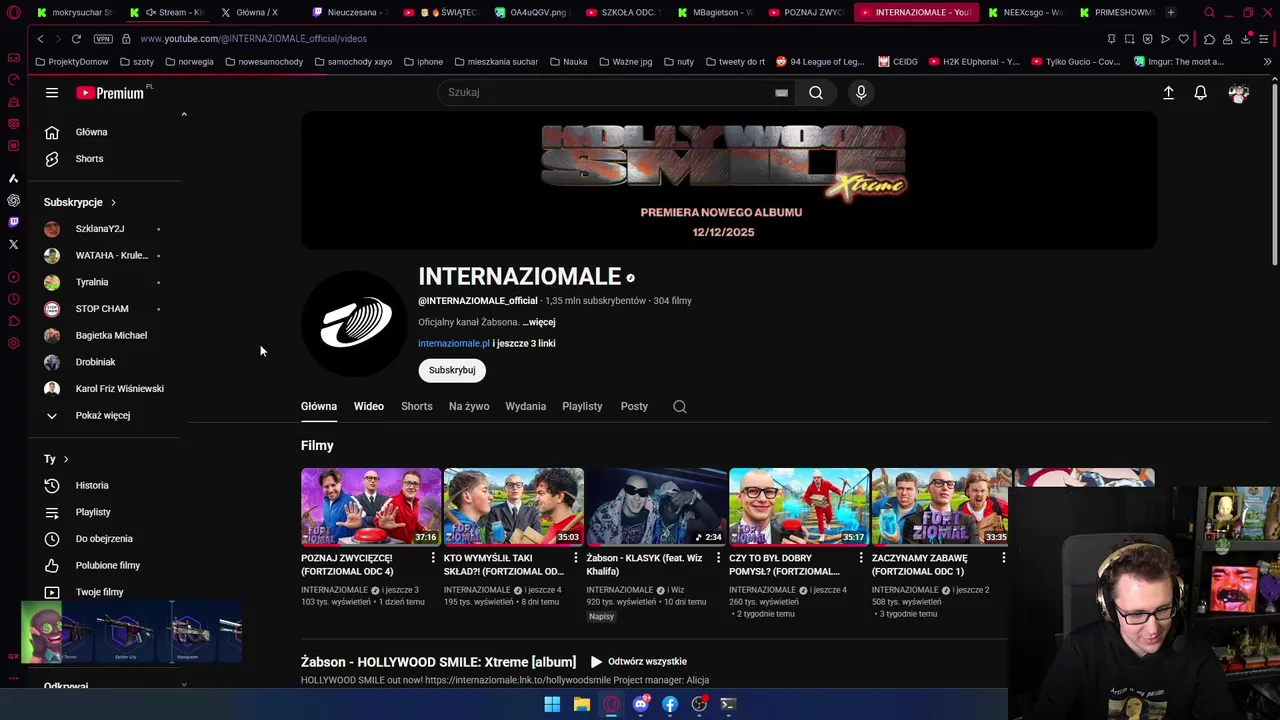Open extensions cube icon in toolbar
This screenshot has width=1280, height=720.
[x=1209, y=39]
